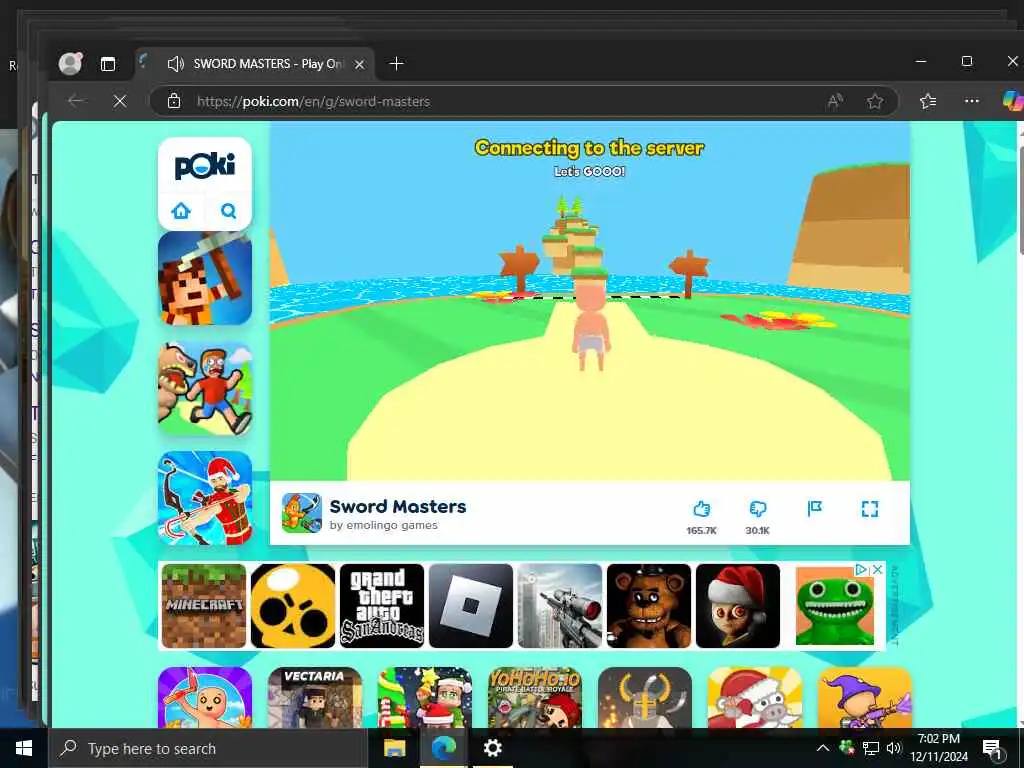Open Settings gear on taskbar

(492, 748)
